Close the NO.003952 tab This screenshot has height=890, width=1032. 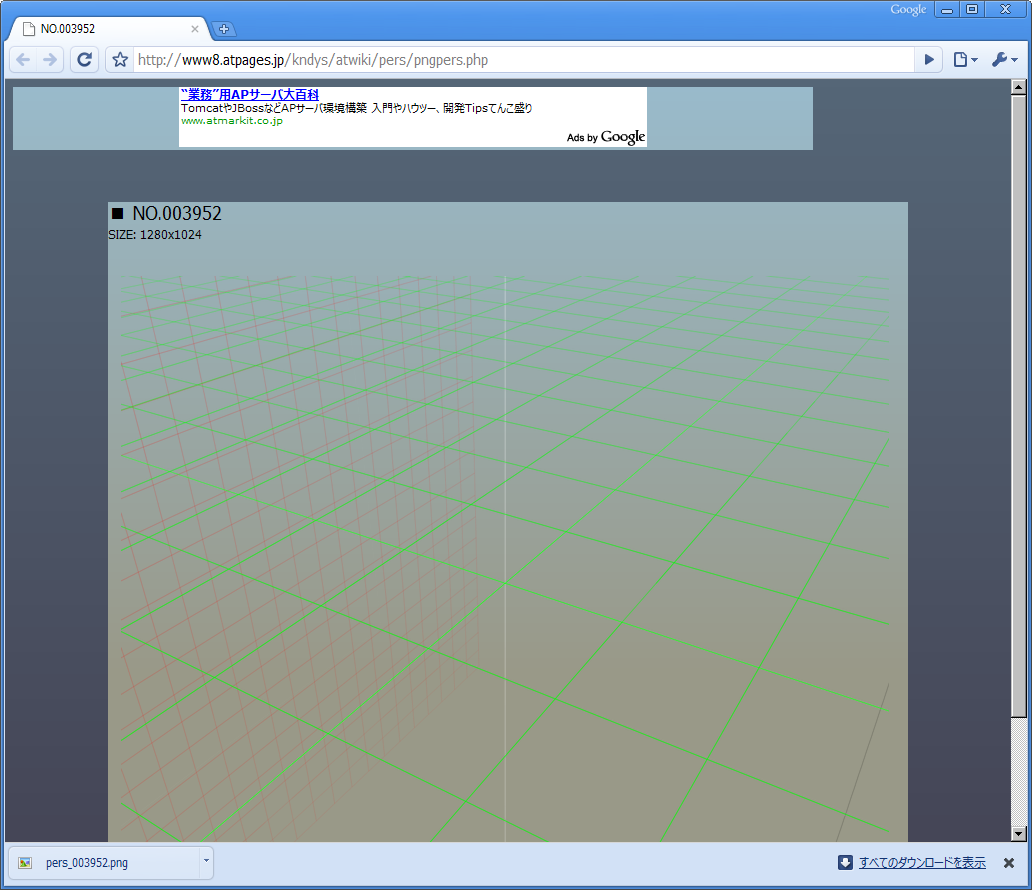click(x=195, y=29)
